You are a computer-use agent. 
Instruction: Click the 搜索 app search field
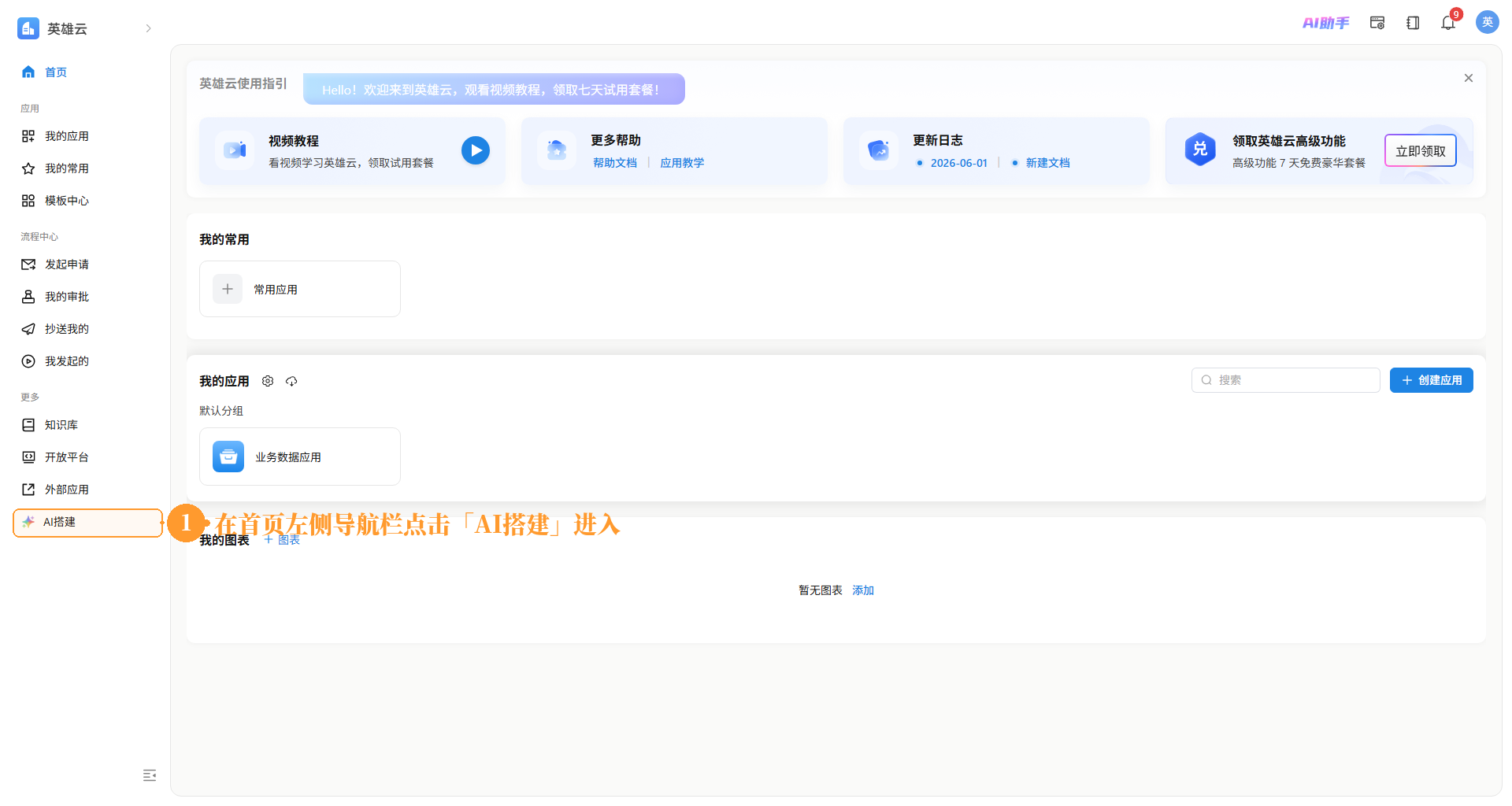tap(1285, 380)
